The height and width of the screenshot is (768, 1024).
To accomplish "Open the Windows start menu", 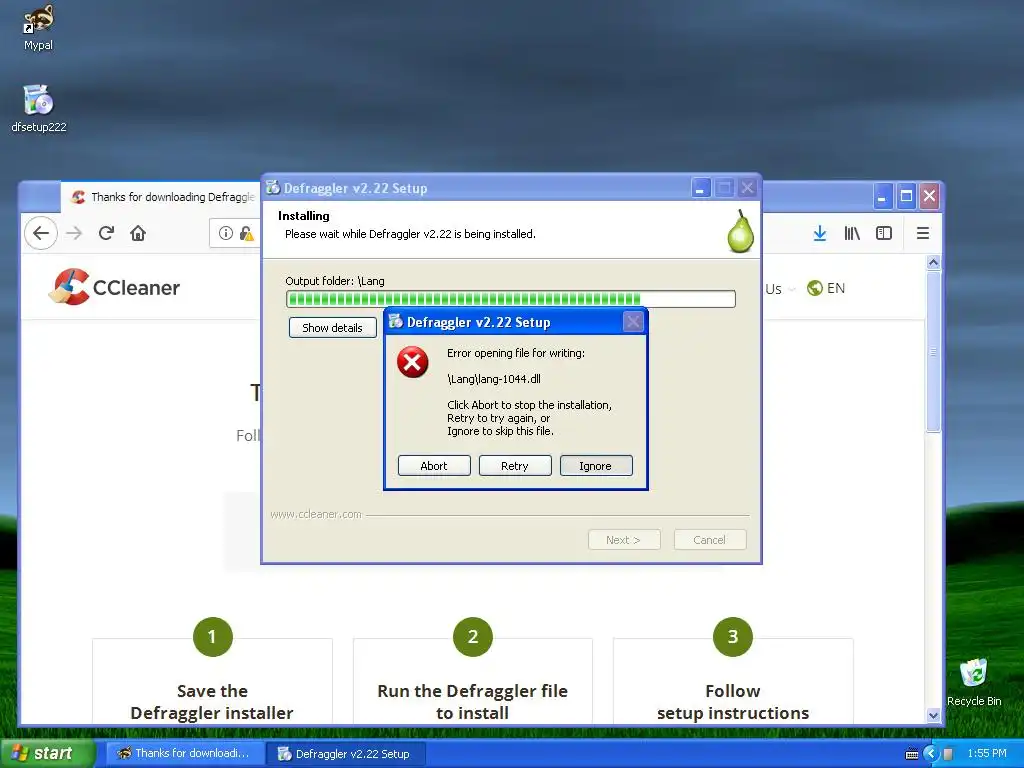I will click(46, 753).
